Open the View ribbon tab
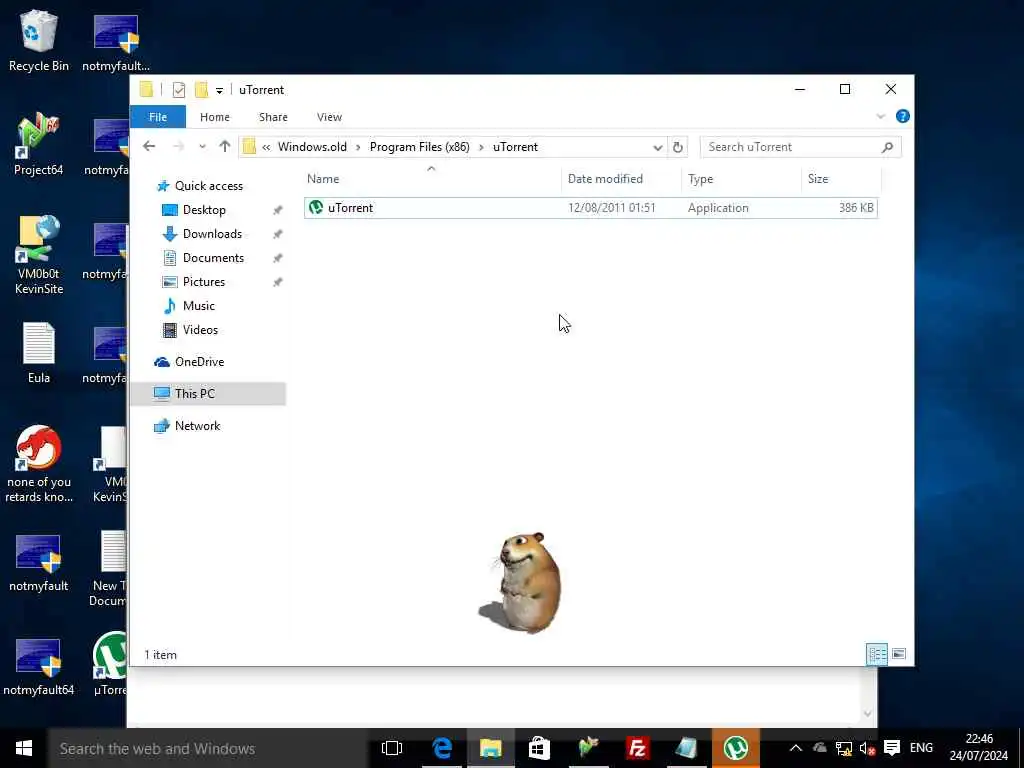Viewport: 1024px width, 768px height. (329, 117)
